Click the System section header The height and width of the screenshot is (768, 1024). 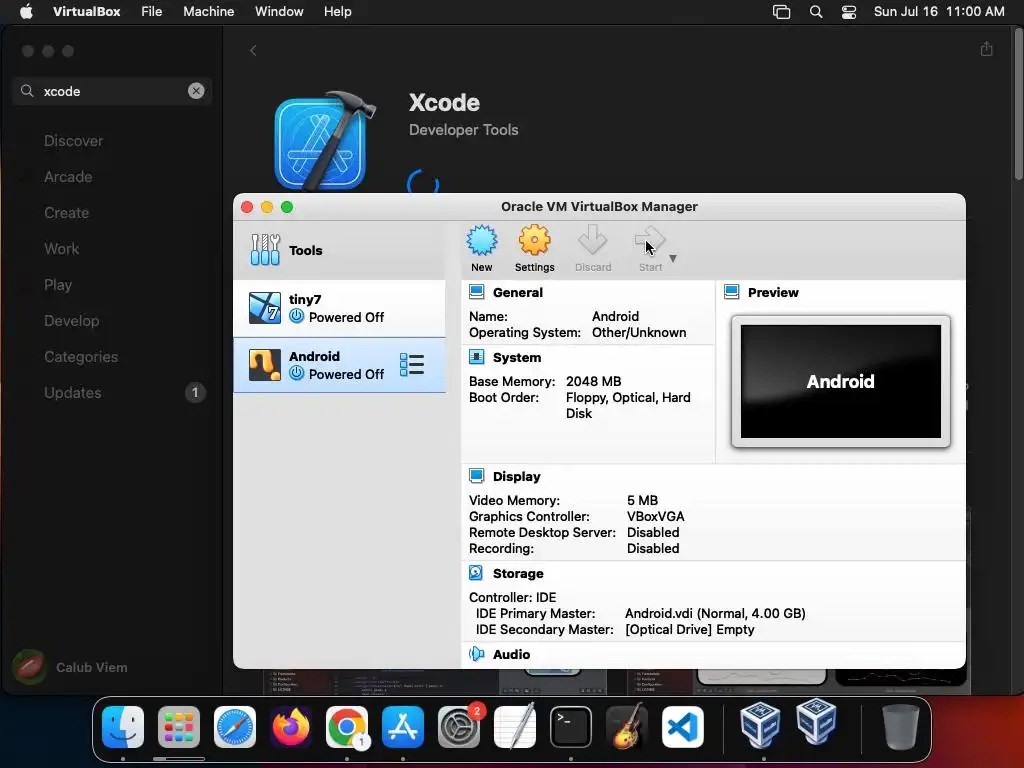pos(517,358)
